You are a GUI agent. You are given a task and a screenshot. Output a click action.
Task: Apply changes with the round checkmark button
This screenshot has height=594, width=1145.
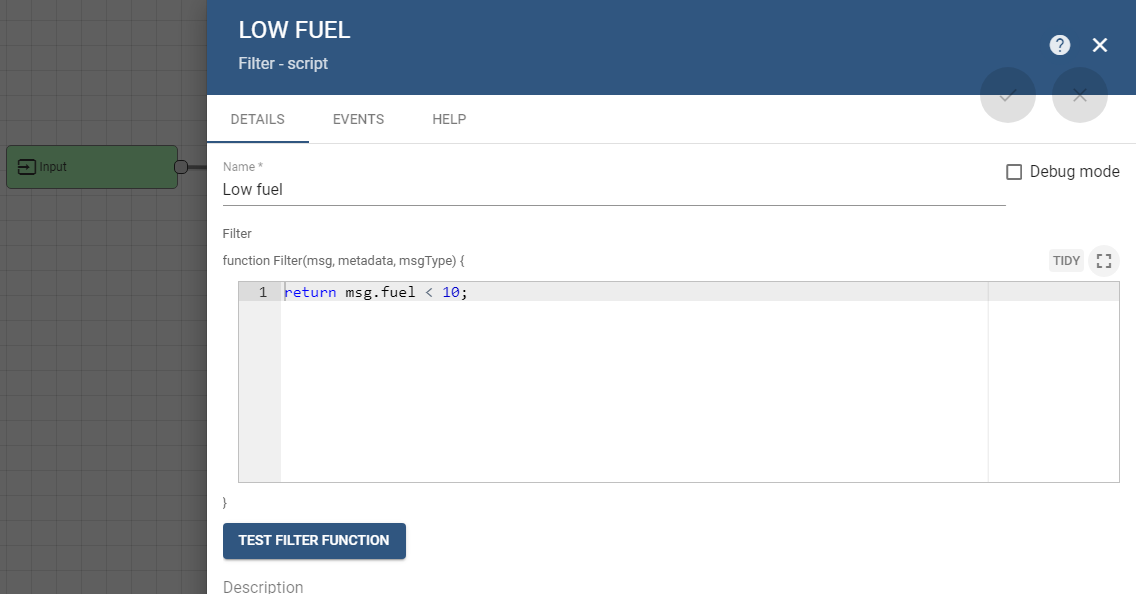click(1008, 95)
